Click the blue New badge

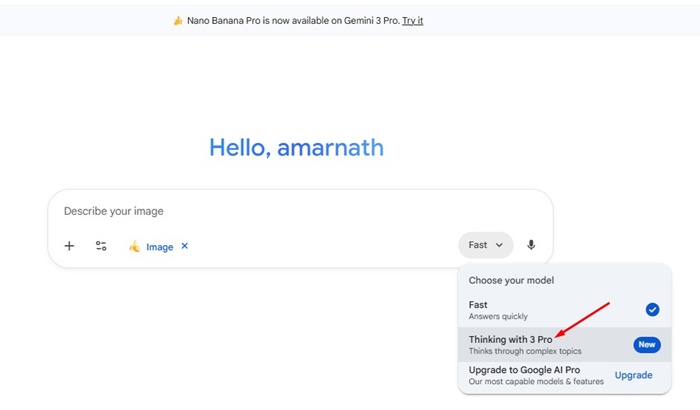coord(647,345)
